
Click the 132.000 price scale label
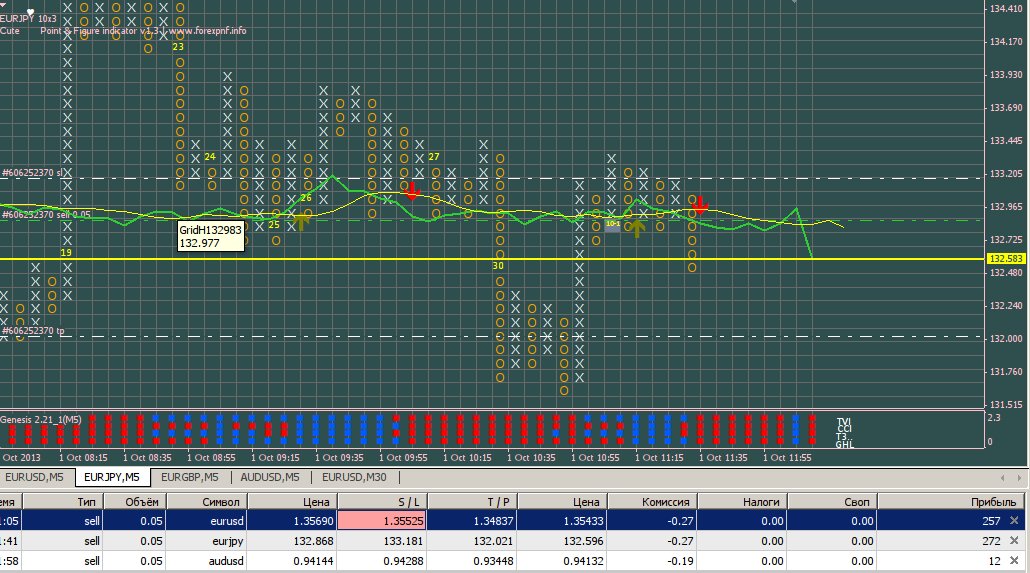click(1006, 338)
